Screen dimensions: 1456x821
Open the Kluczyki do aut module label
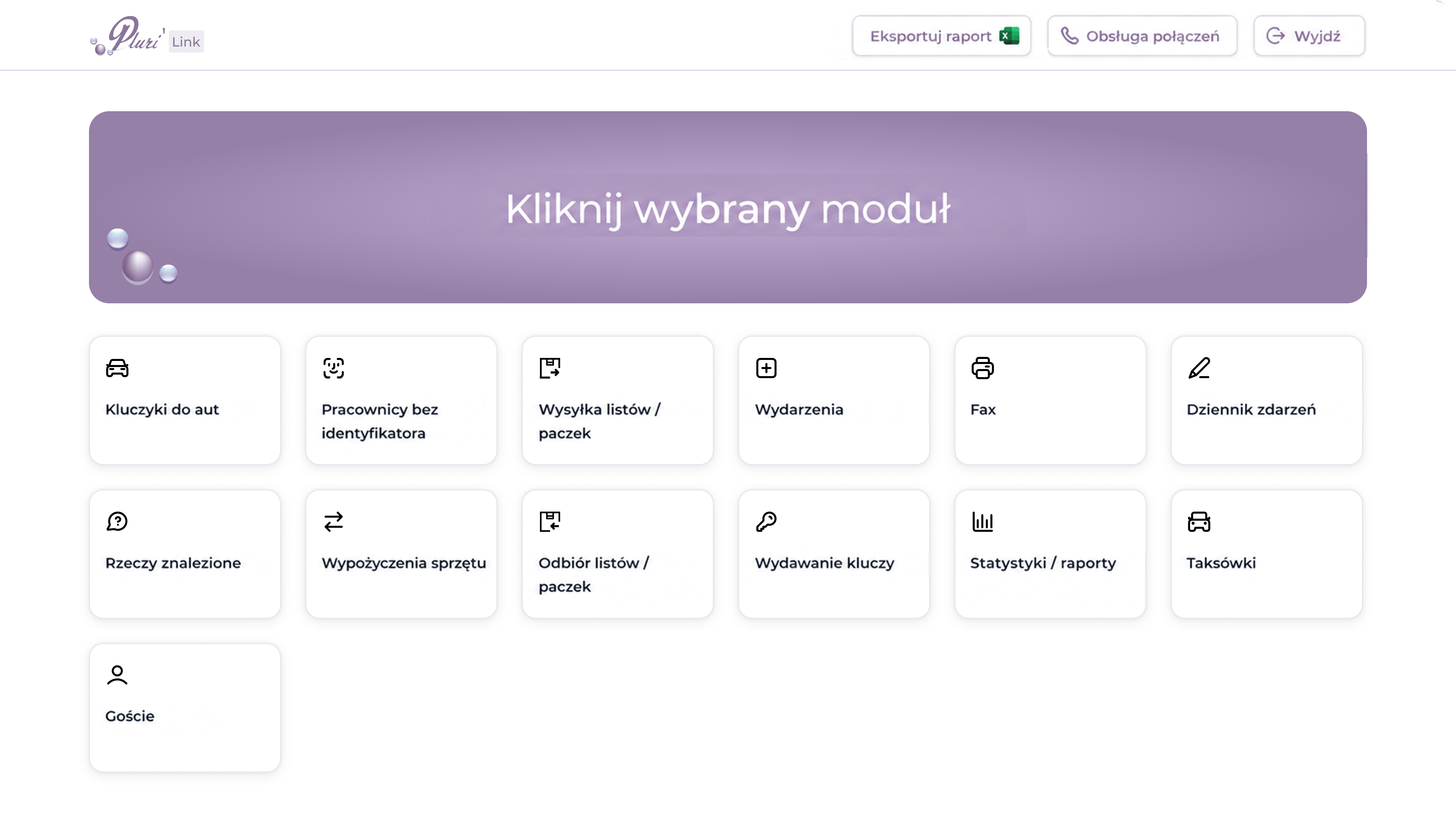[x=162, y=409]
